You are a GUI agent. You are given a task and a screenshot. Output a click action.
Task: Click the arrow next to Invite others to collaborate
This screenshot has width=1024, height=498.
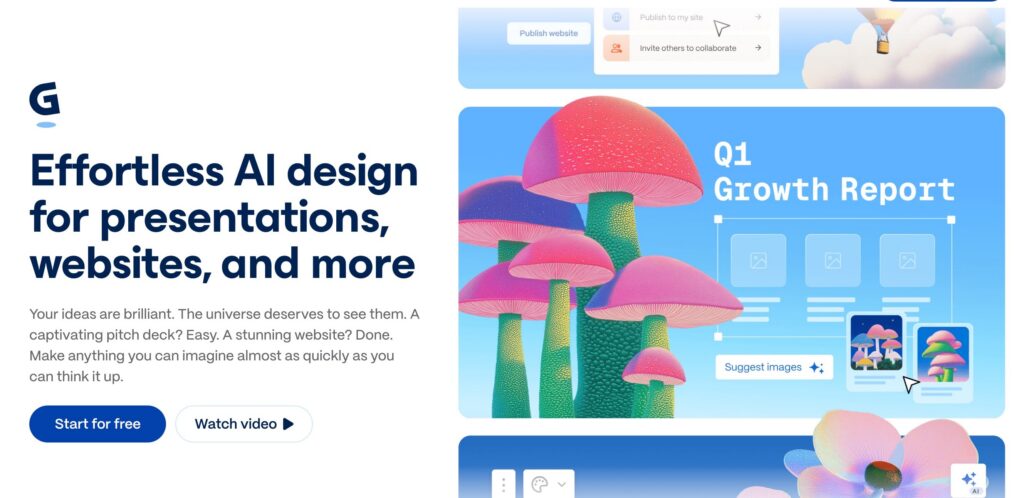(x=758, y=48)
